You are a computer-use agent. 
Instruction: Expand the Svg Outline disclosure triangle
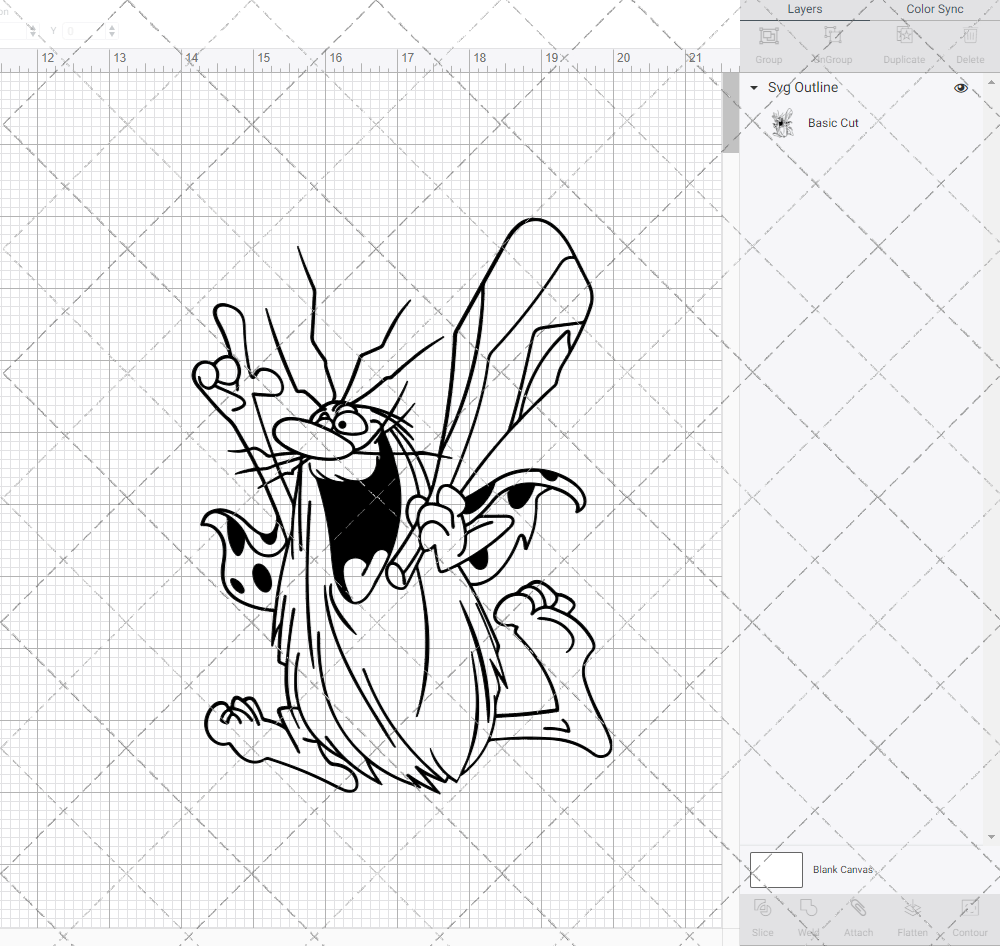tap(753, 88)
